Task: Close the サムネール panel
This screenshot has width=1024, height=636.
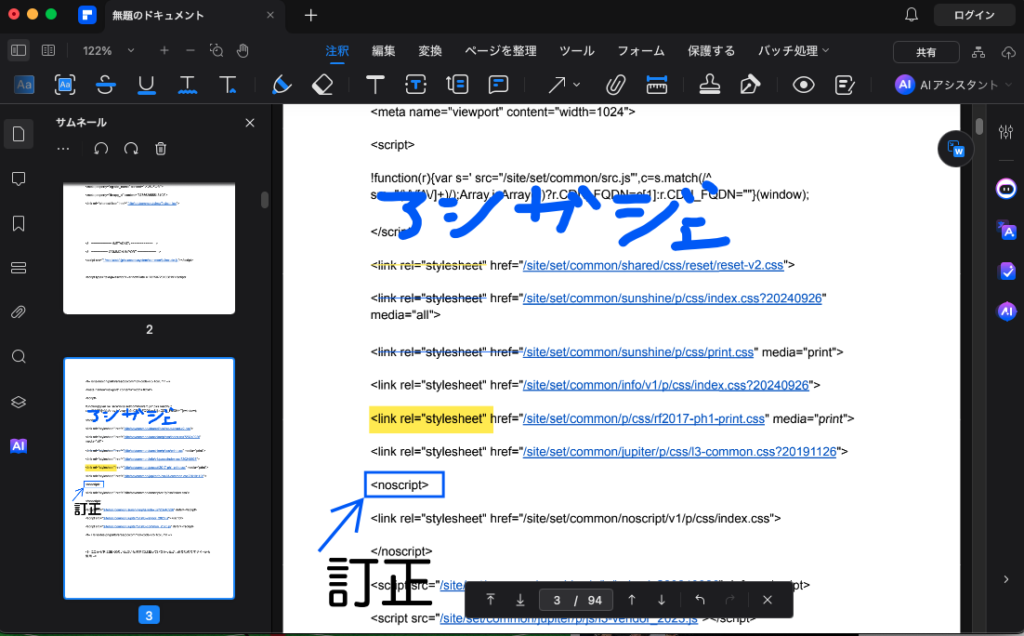Action: click(249, 123)
